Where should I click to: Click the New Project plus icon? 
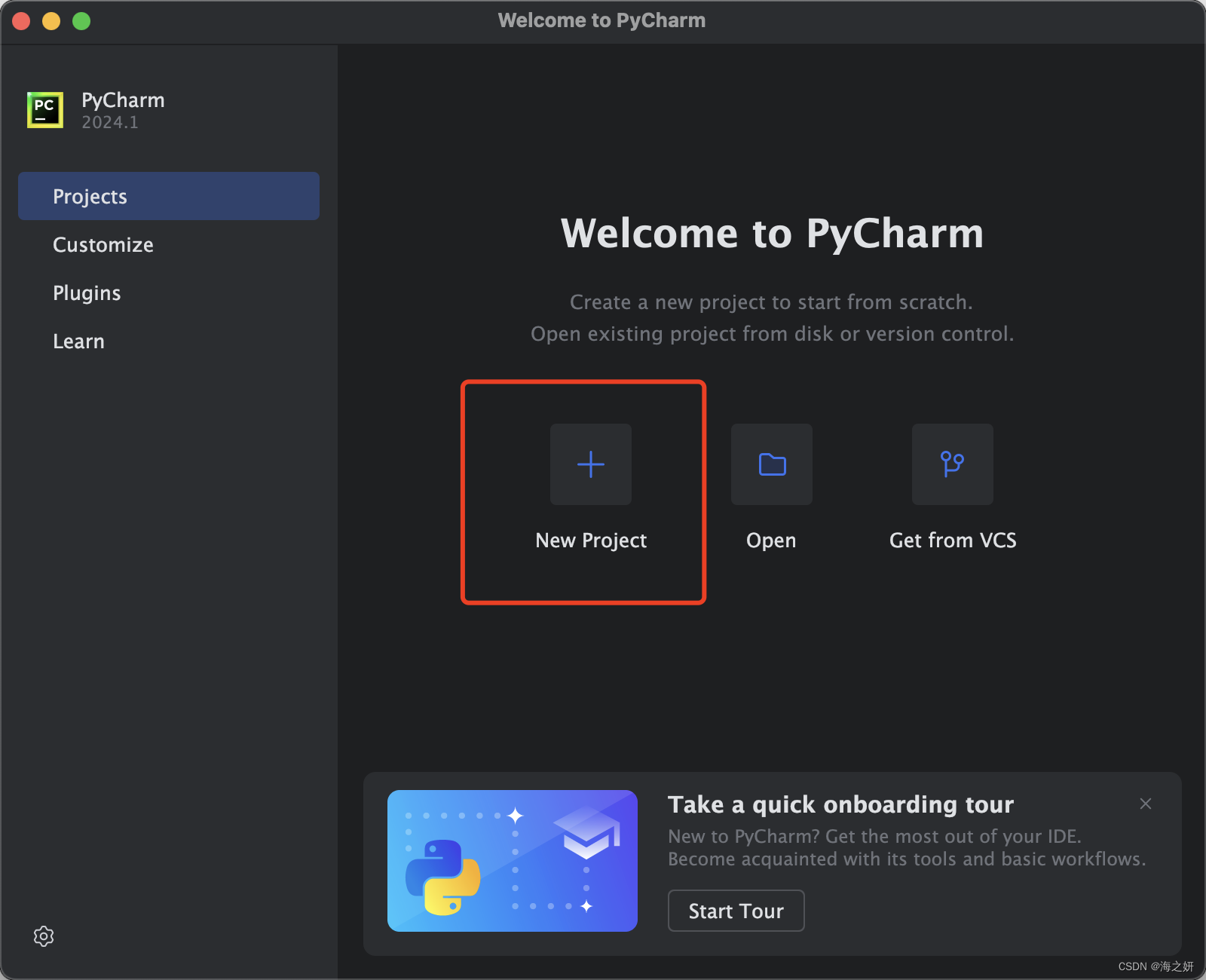click(590, 464)
